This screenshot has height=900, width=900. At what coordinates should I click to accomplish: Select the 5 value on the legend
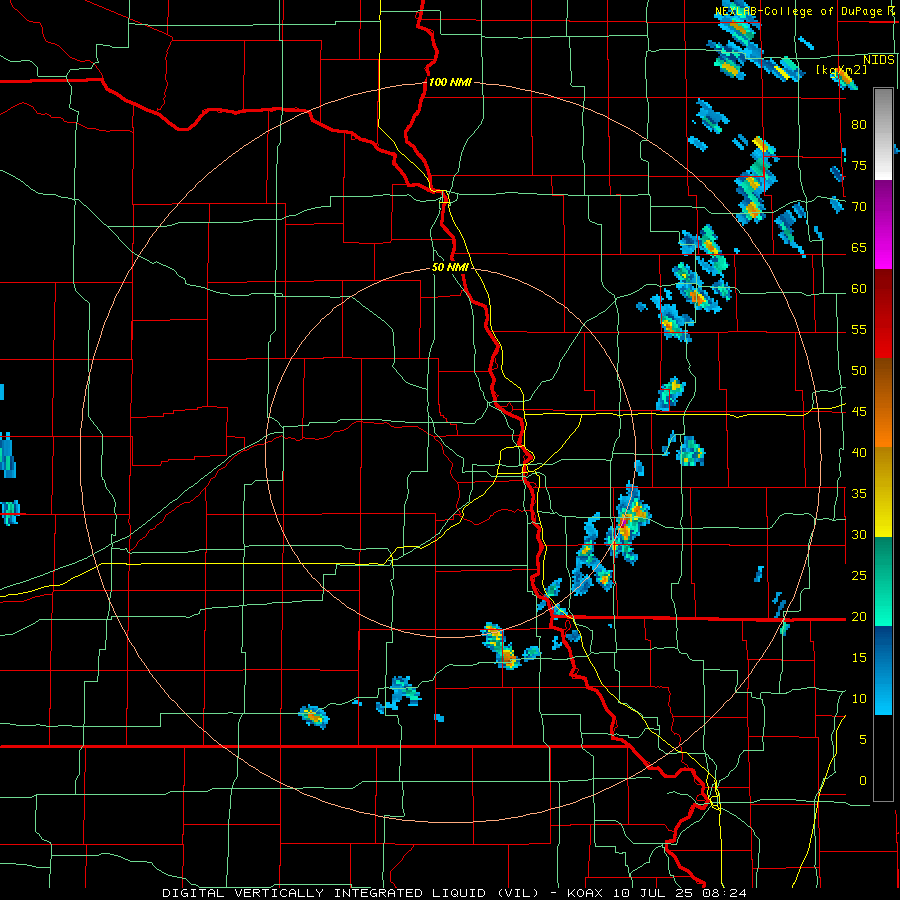(863, 739)
